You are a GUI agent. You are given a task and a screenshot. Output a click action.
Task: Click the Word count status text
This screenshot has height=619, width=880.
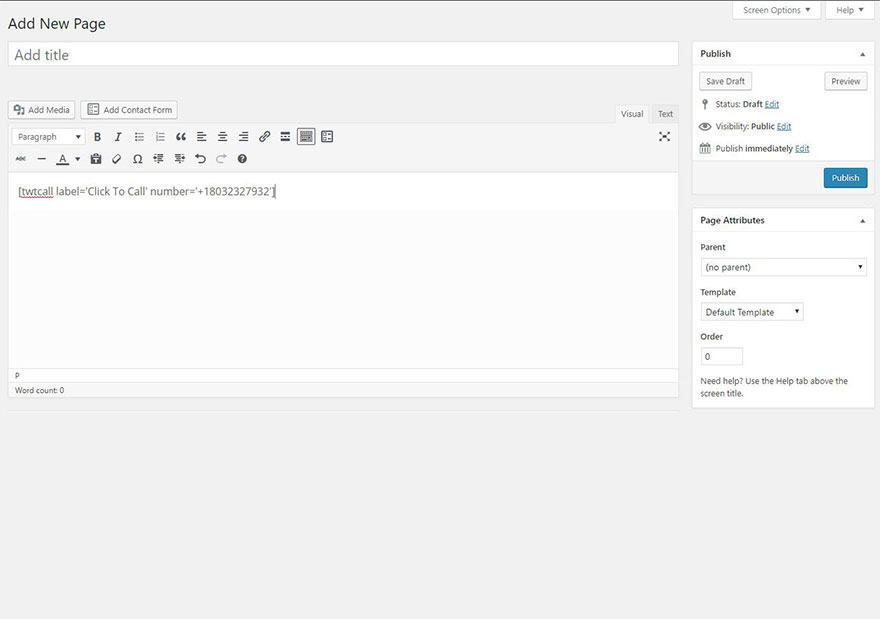tap(40, 391)
